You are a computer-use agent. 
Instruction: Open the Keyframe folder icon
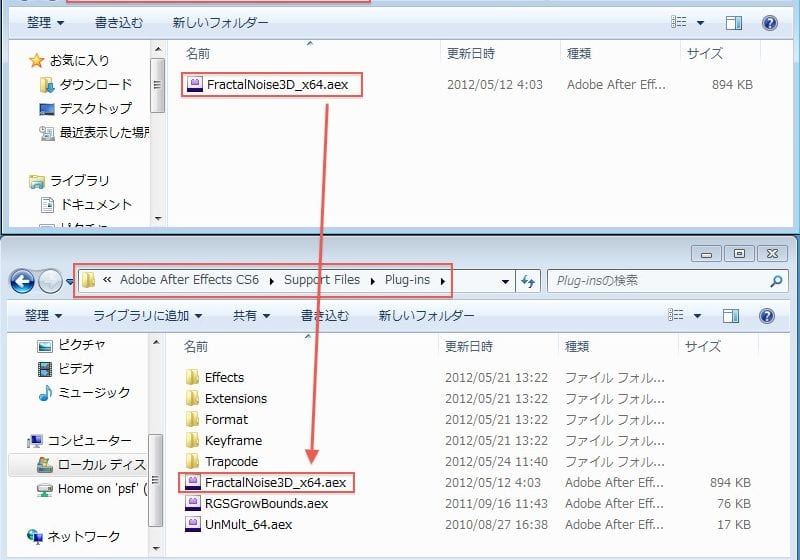tap(192, 440)
